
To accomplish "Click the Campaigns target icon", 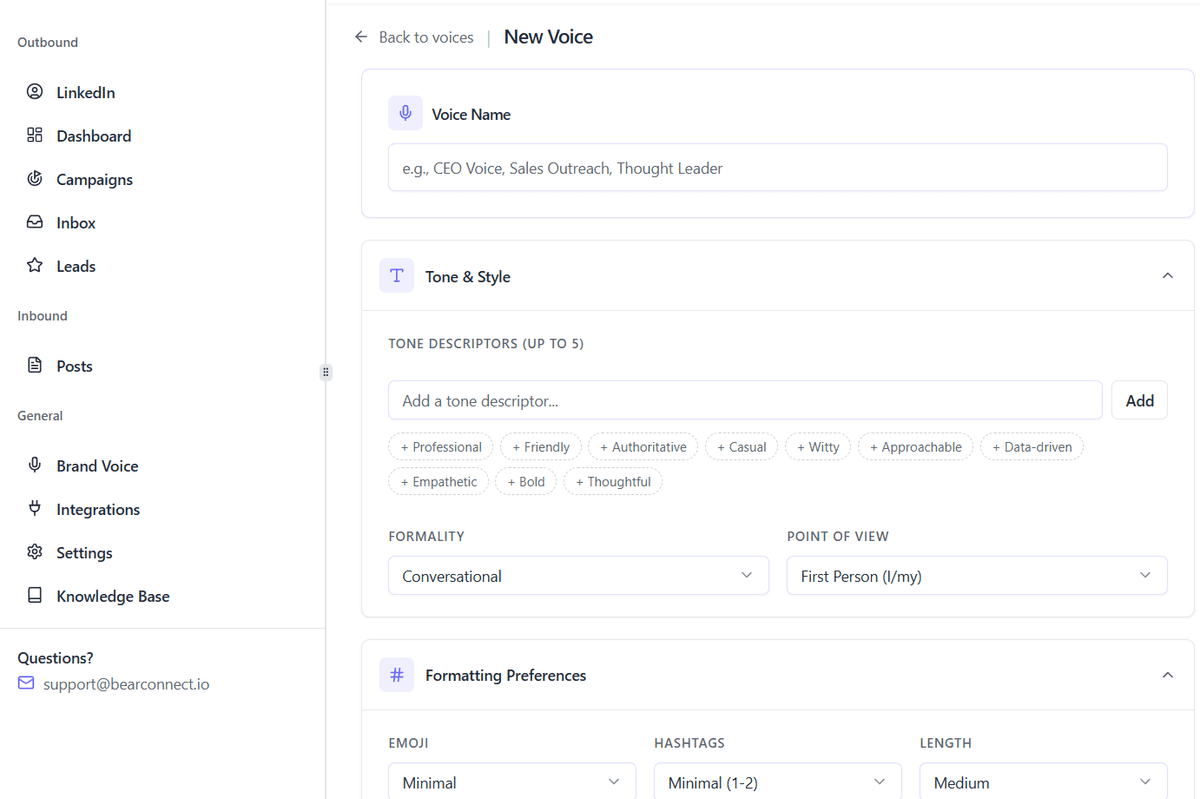I will 35,179.
